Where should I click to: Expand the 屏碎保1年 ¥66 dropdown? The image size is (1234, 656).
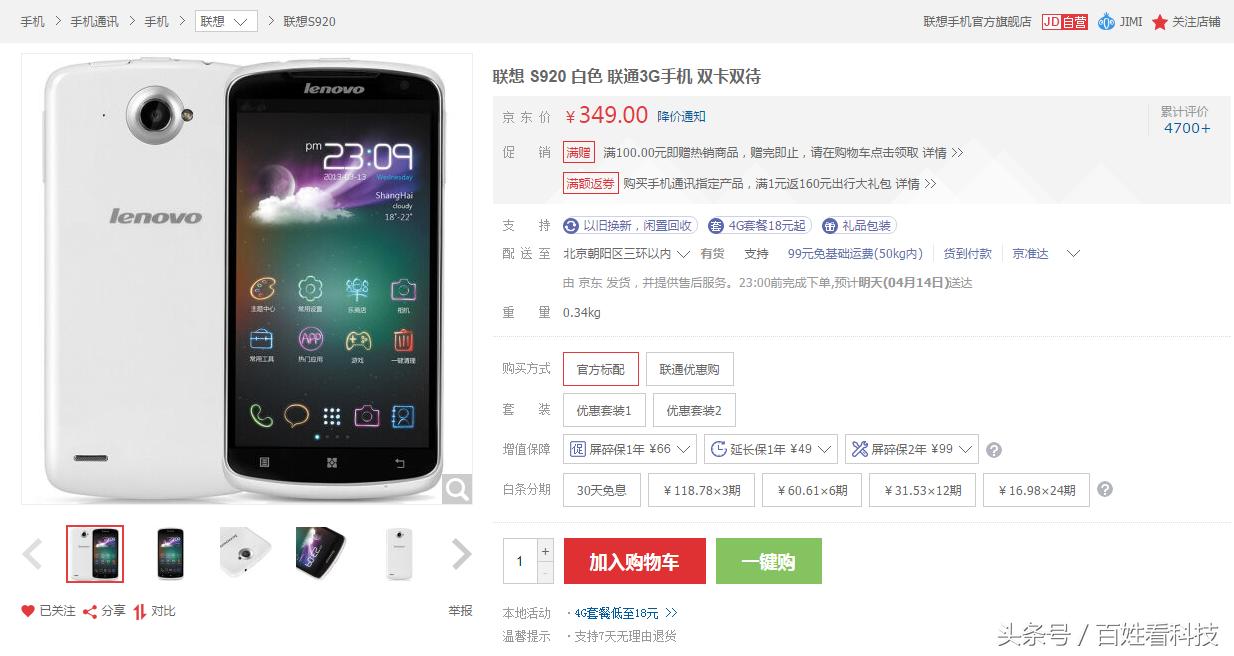(x=630, y=450)
